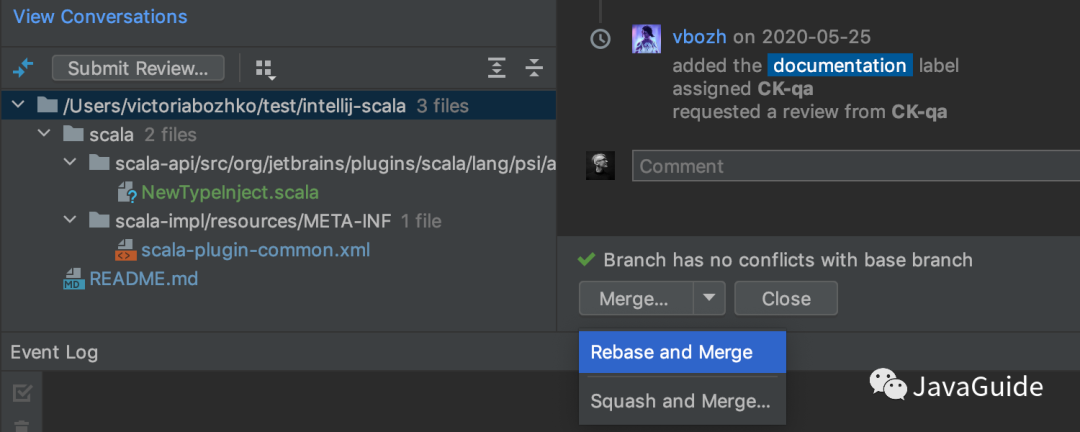Click the scala-plugin-common.xml file icon
Screen dimensions: 1080x432
(126, 249)
